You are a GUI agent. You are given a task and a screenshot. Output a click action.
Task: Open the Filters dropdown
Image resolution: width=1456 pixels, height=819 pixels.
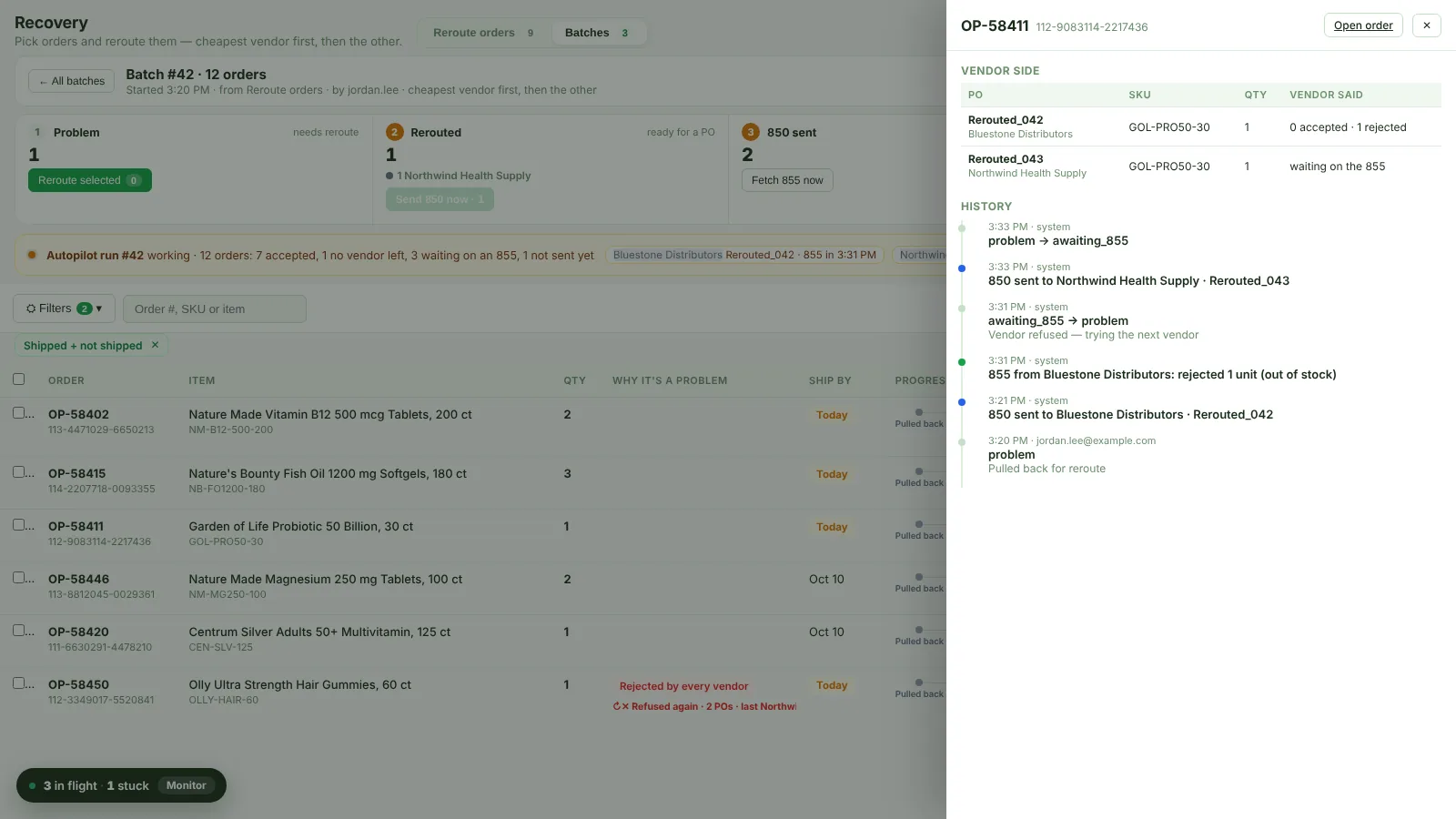(x=64, y=308)
